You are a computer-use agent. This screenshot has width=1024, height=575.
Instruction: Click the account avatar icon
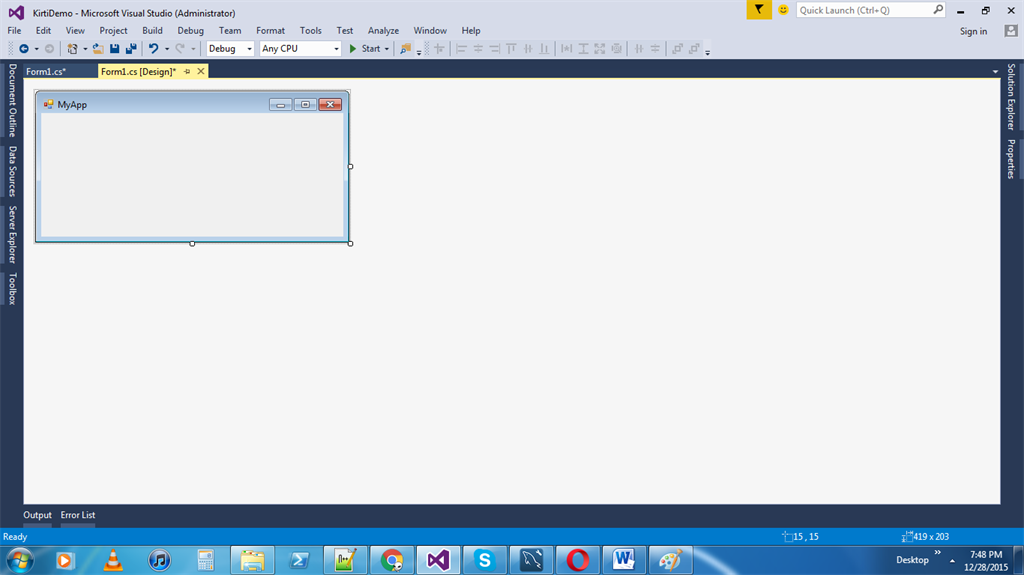(x=1011, y=31)
